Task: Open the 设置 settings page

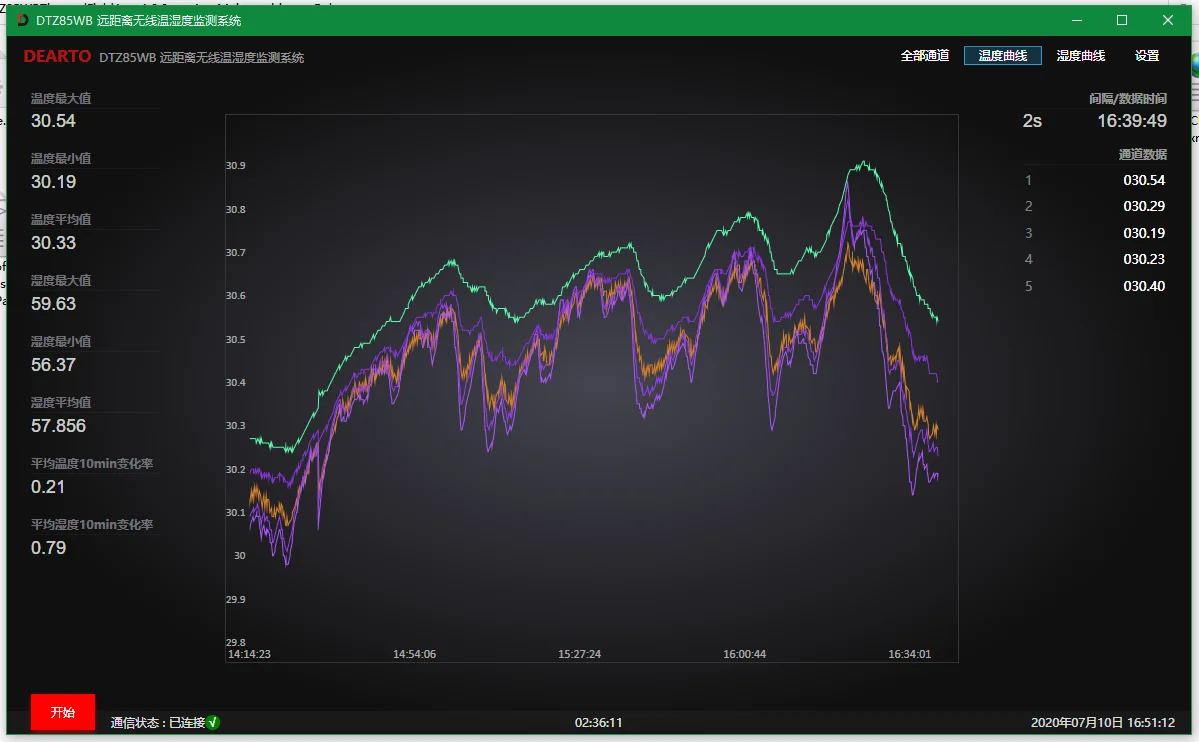Action: pyautogui.click(x=1147, y=56)
